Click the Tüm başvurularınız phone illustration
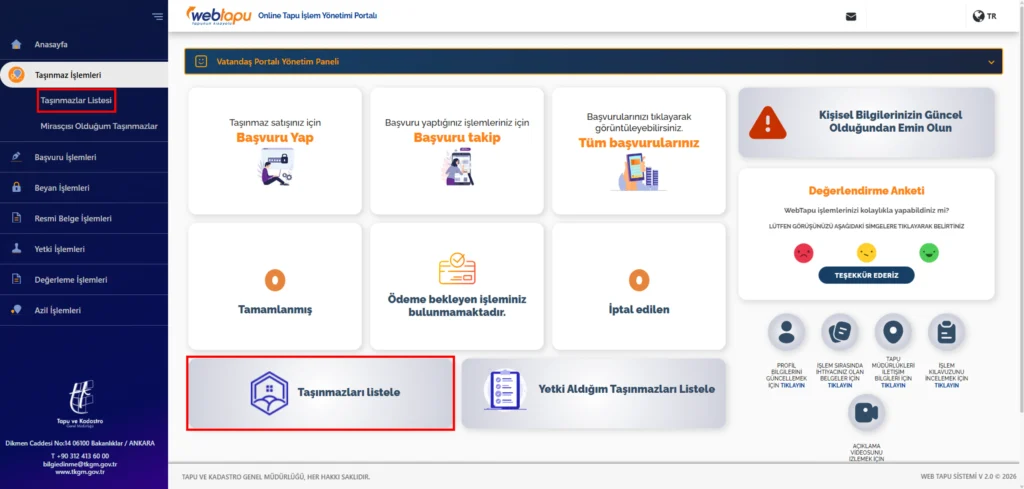Viewport: 1024px width, 489px height. (639, 172)
